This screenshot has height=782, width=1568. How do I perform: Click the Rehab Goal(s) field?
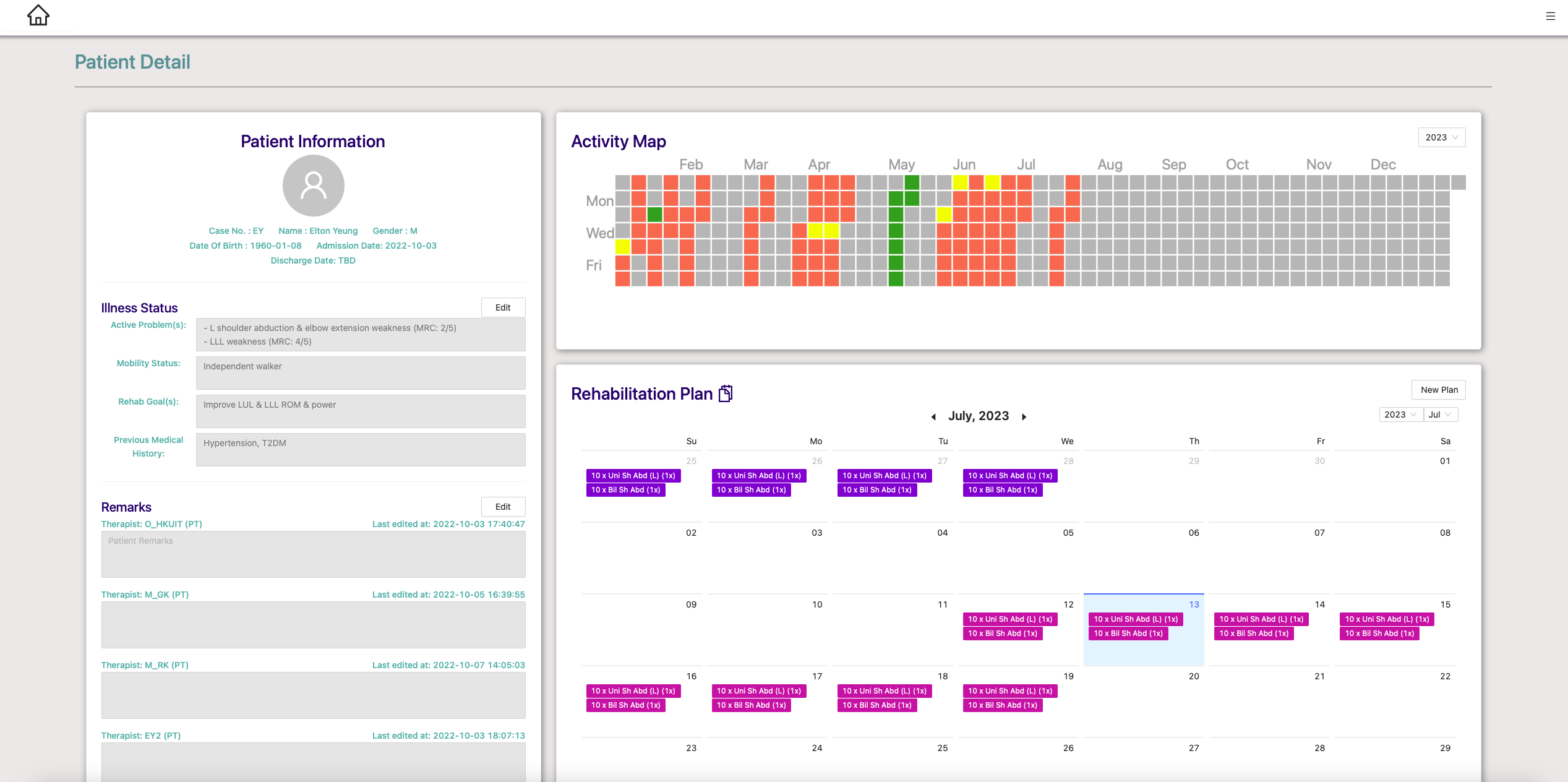(361, 411)
